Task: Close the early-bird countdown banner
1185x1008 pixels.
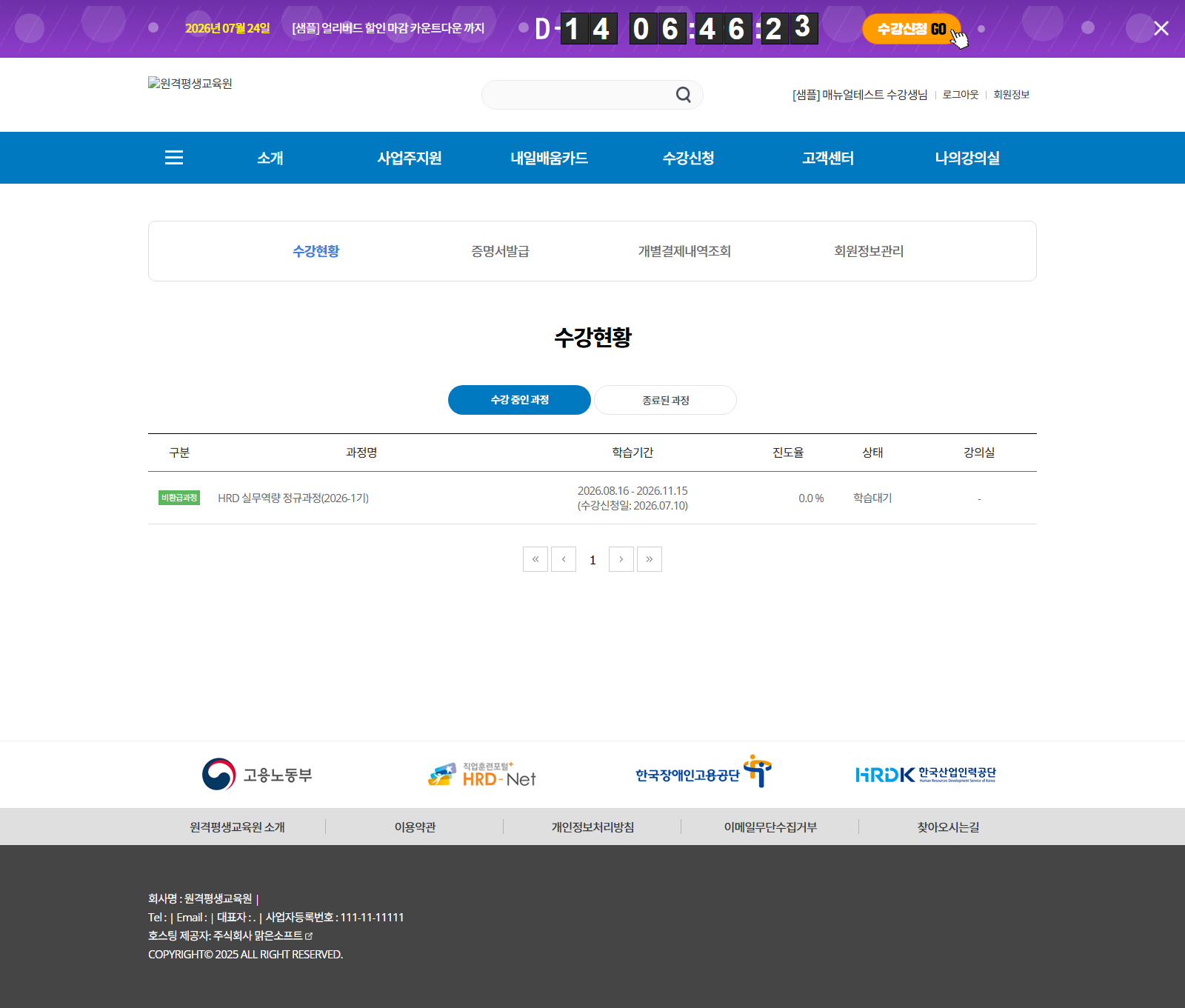Action: (1161, 28)
